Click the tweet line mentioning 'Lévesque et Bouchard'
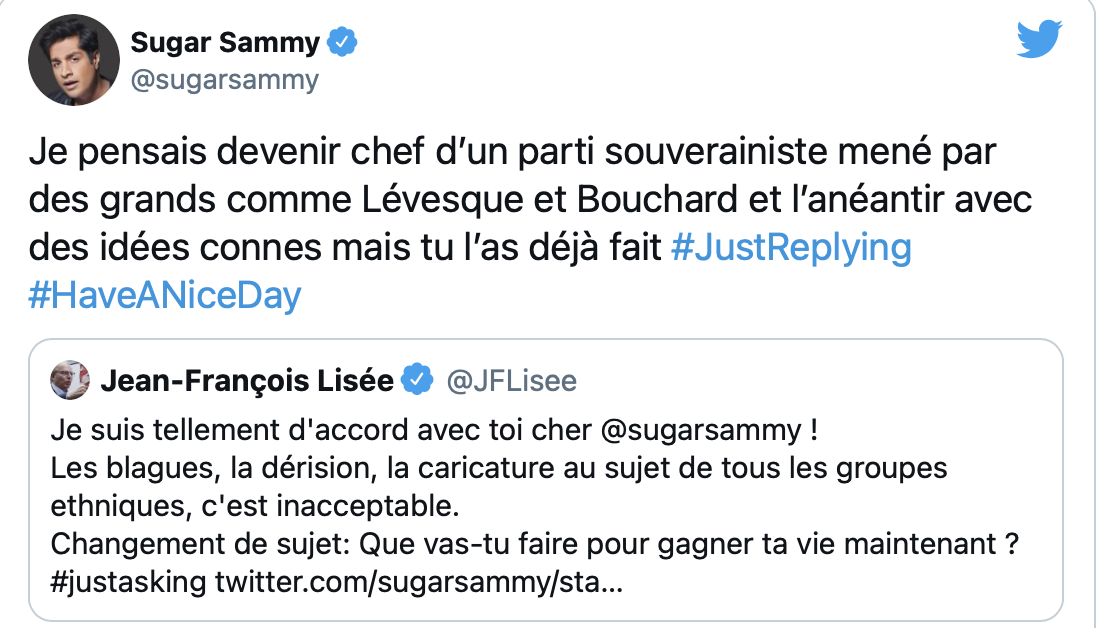This screenshot has height=628, width=1096. coord(530,200)
